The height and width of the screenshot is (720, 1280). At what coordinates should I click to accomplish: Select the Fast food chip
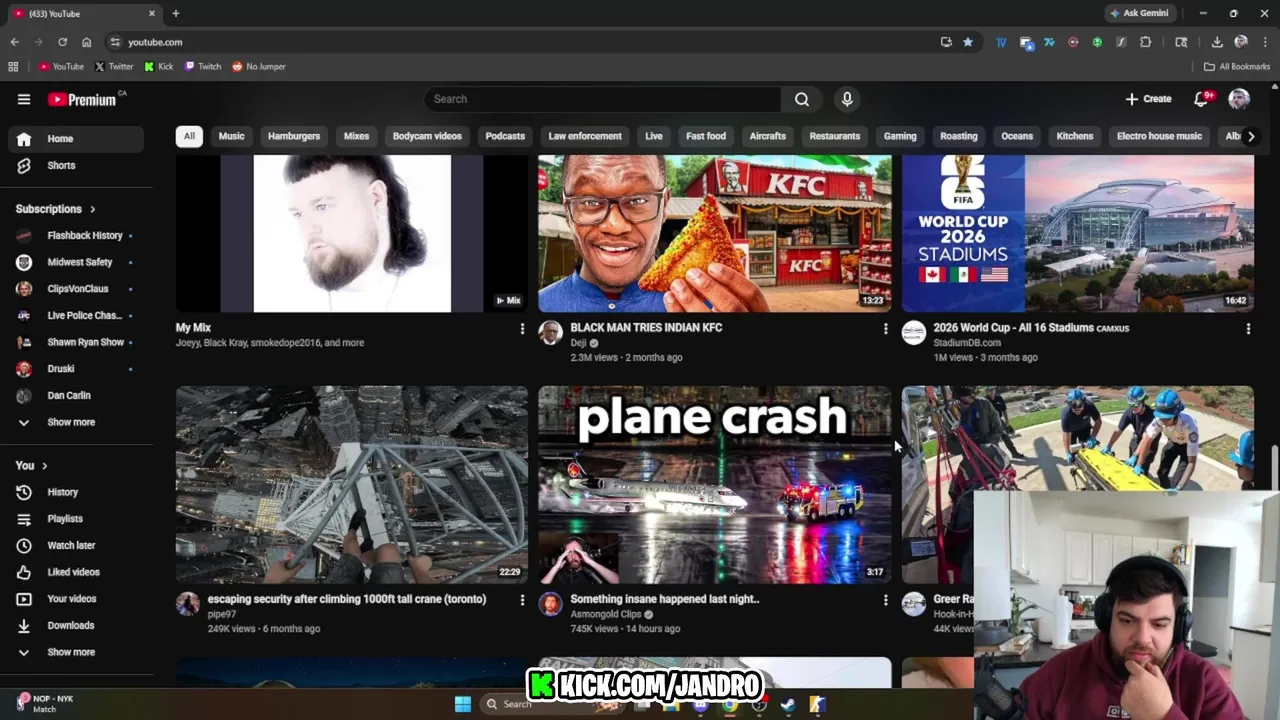pyautogui.click(x=706, y=136)
